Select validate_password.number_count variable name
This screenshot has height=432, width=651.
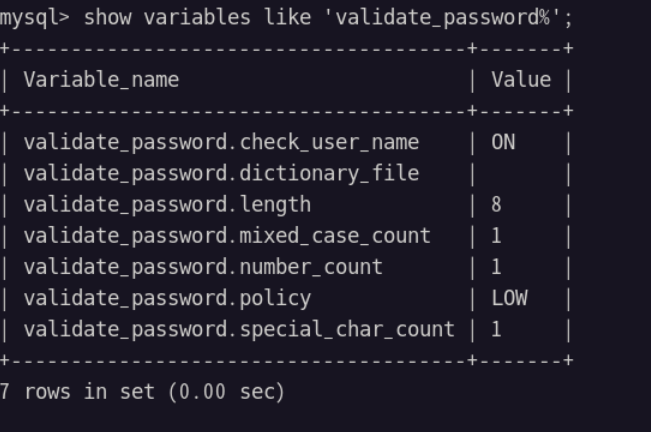pos(203,267)
